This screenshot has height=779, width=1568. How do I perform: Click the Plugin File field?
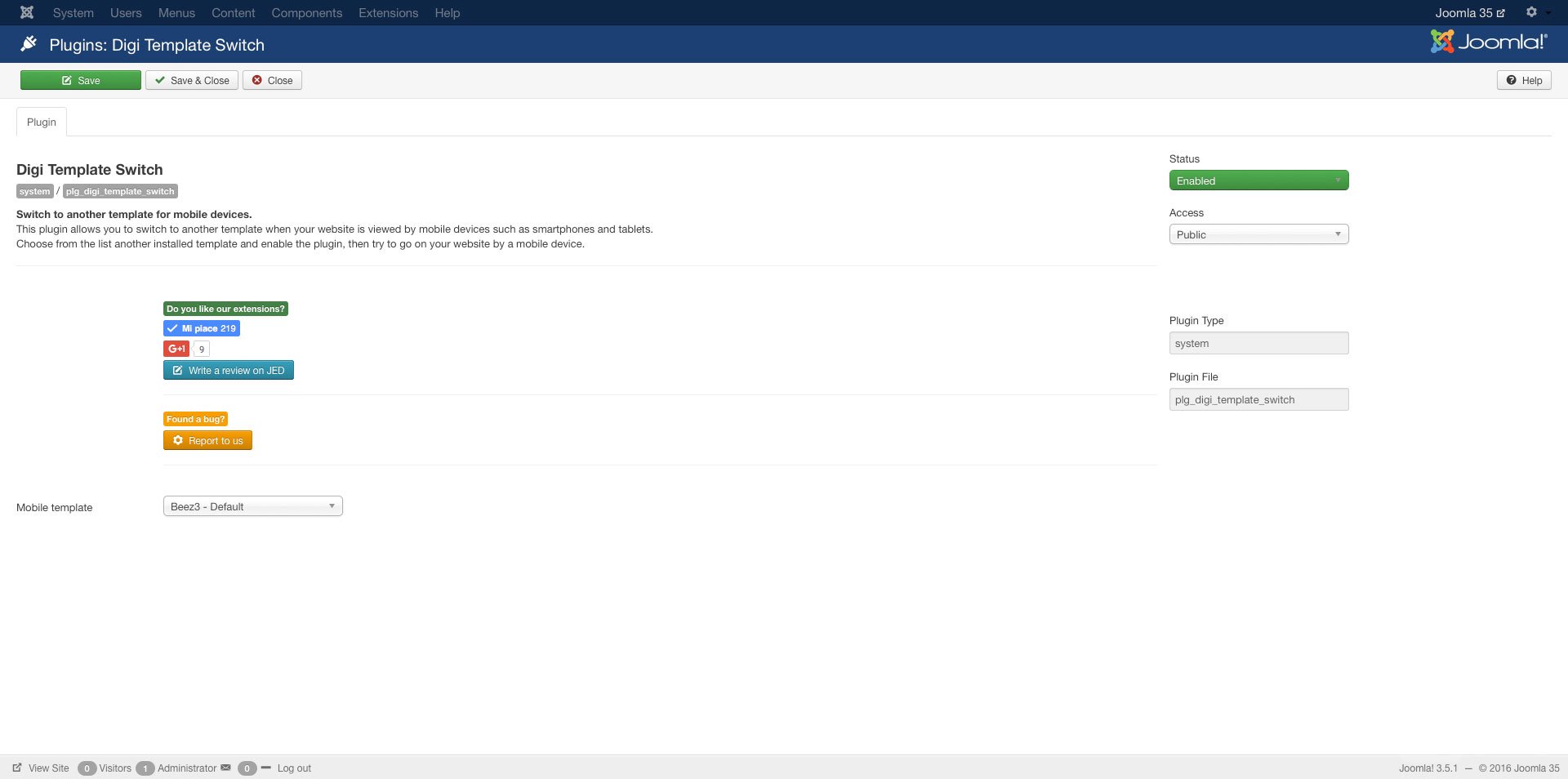pyautogui.click(x=1258, y=399)
